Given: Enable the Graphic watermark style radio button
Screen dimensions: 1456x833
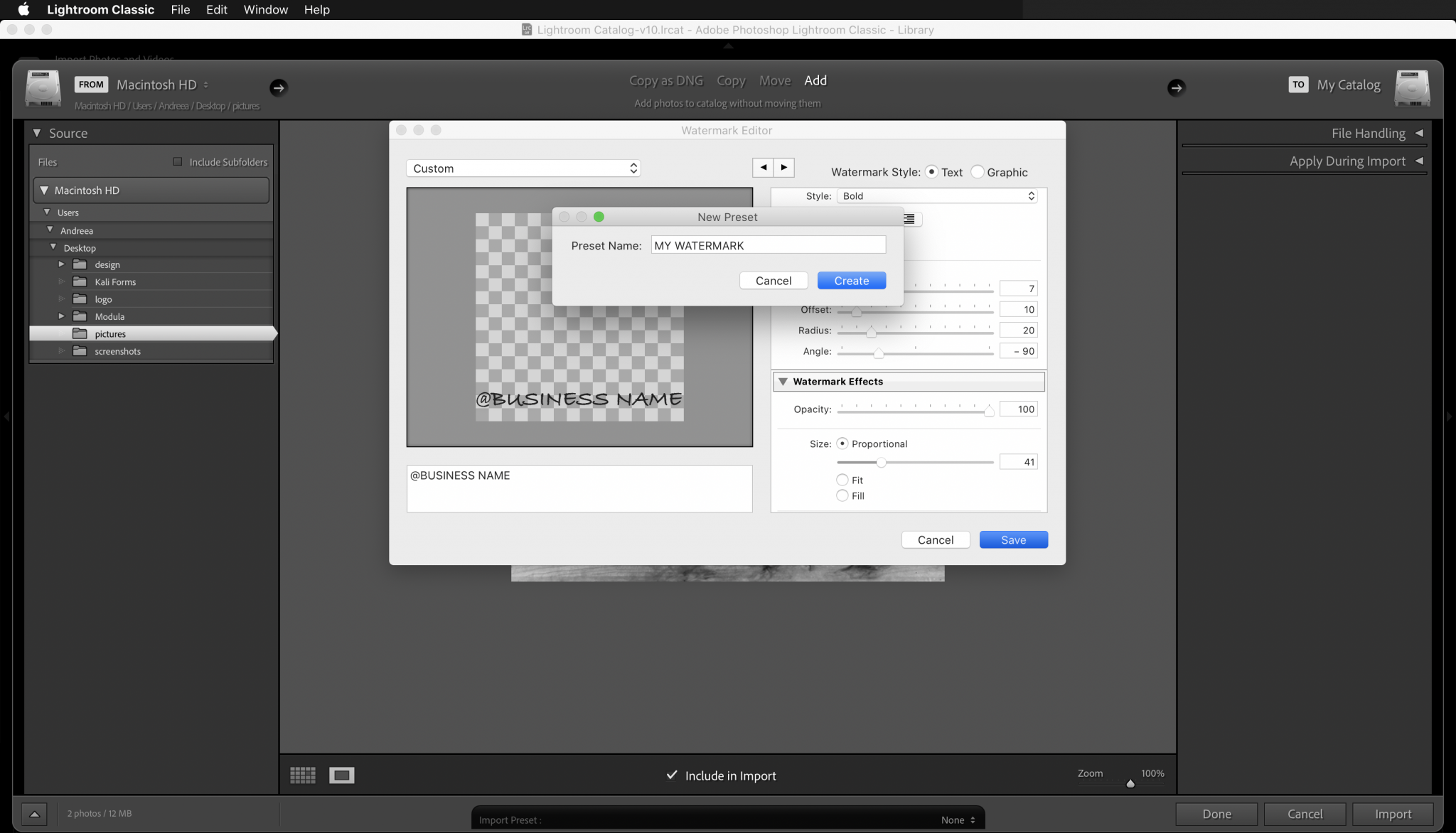Looking at the screenshot, I should coord(978,171).
